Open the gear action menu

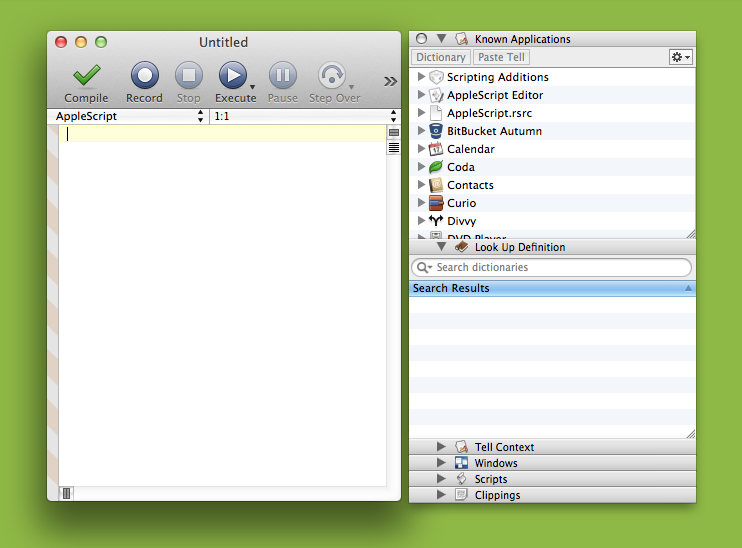coord(681,58)
